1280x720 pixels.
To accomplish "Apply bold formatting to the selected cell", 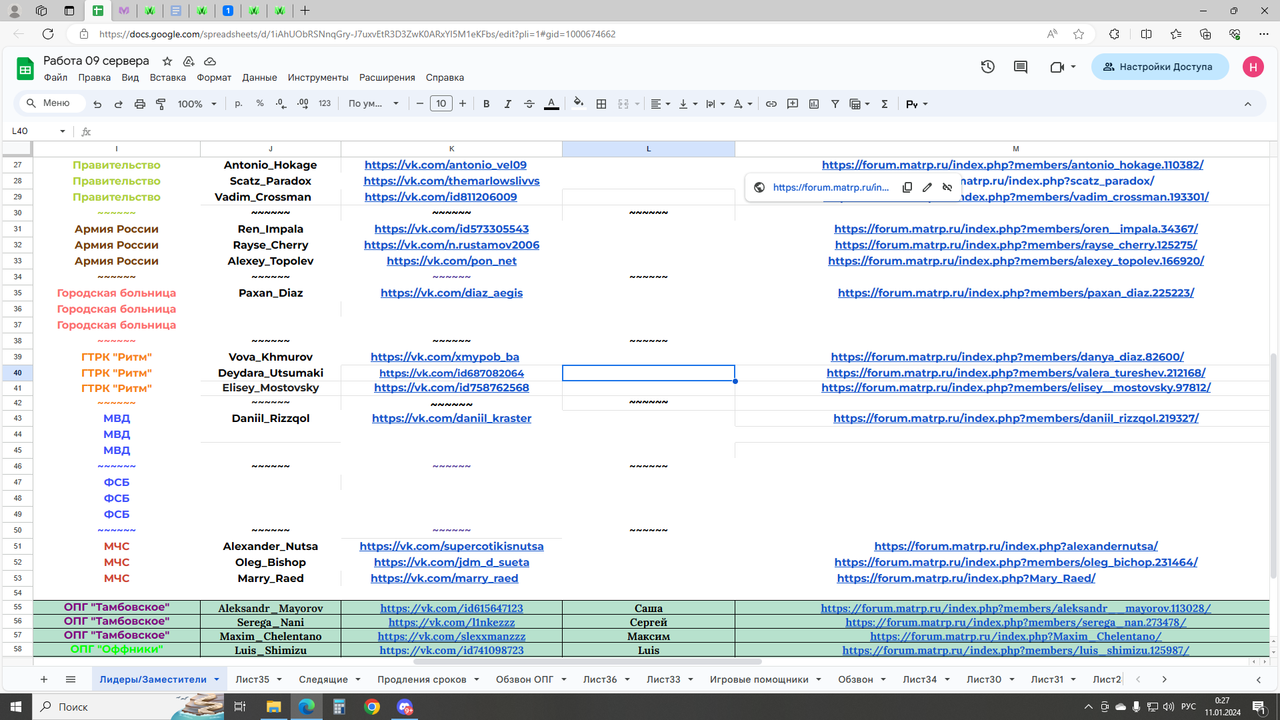I will pyautogui.click(x=487, y=103).
